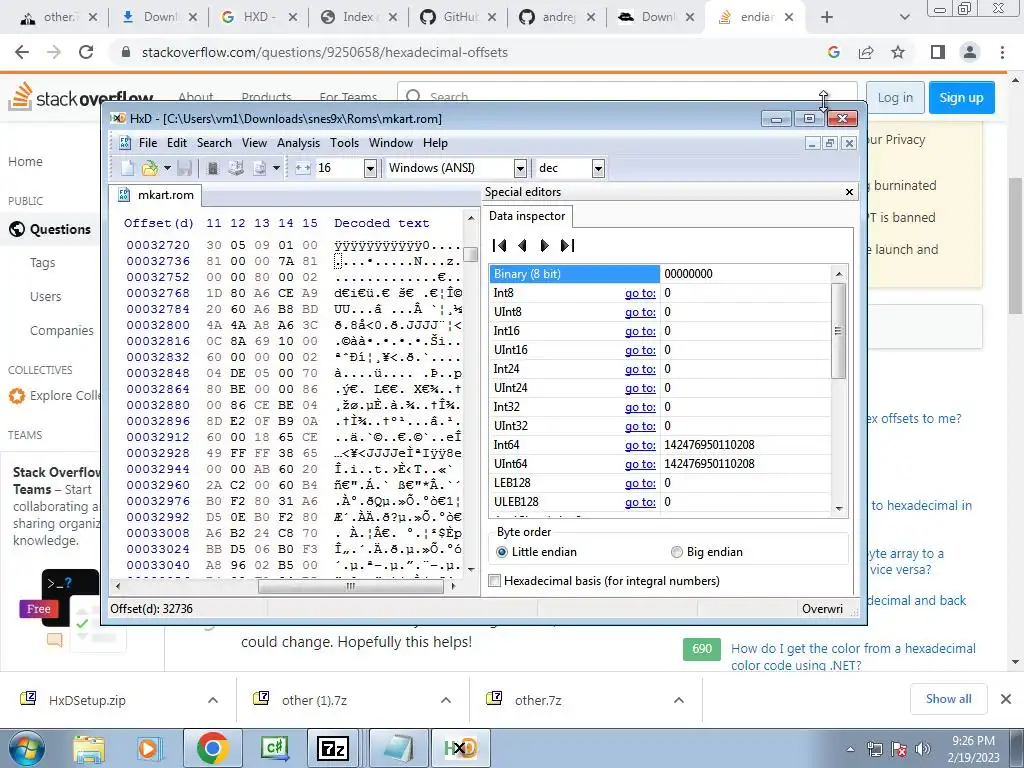
Task: Click the Chrome address bar URL
Action: click(325, 52)
